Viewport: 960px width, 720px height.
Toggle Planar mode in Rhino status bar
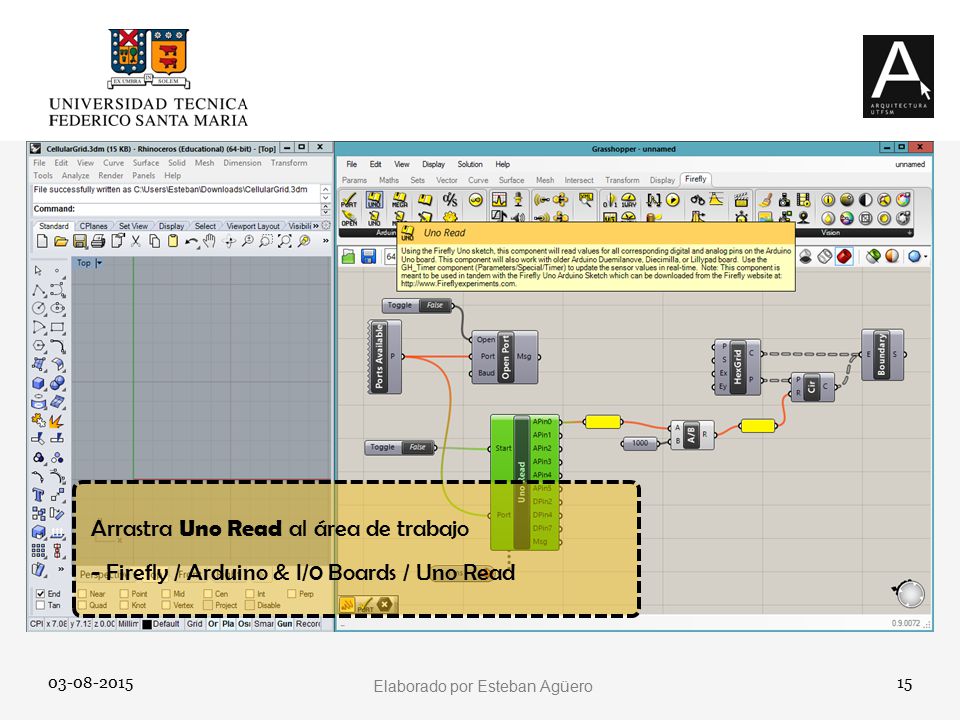tap(228, 624)
